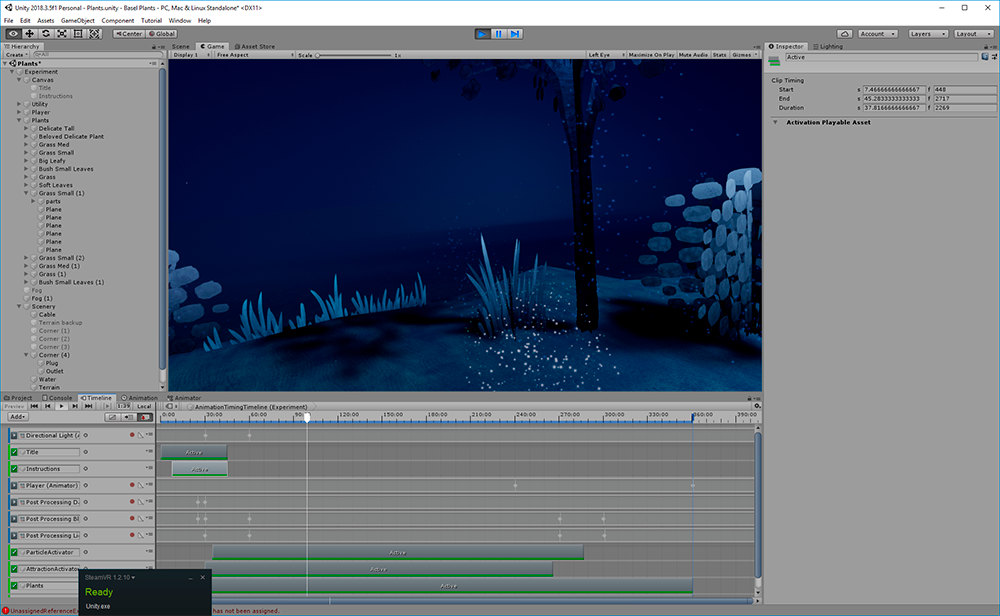
Task: Click the Mute Audio button
Action: click(x=693, y=55)
